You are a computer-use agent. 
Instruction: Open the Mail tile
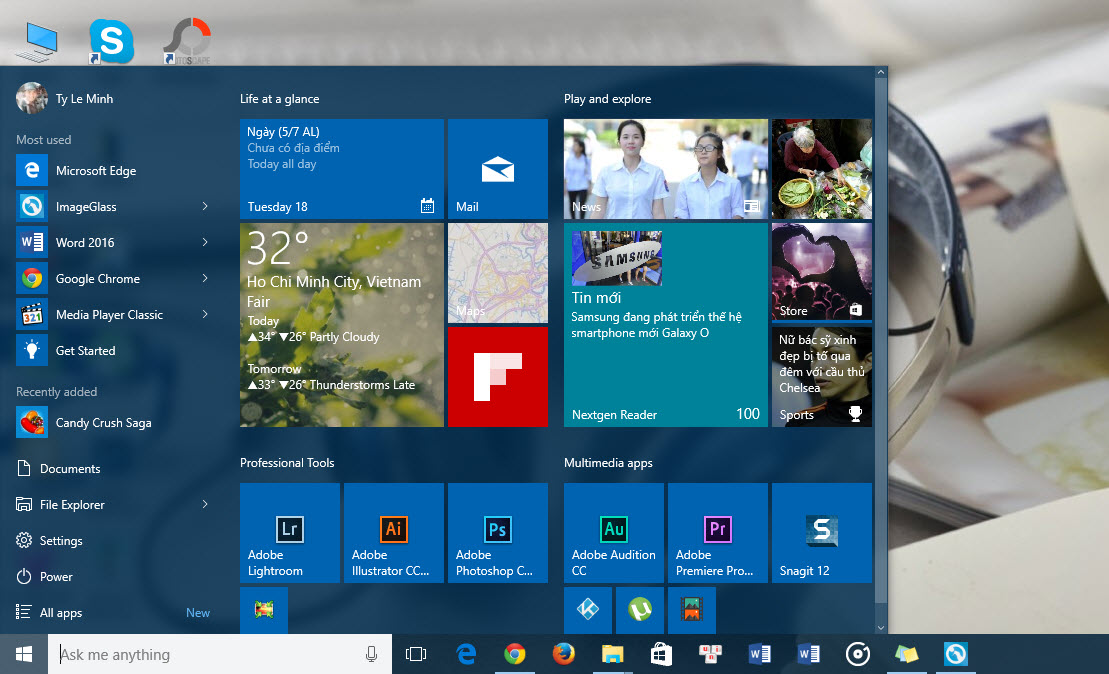[x=498, y=169]
